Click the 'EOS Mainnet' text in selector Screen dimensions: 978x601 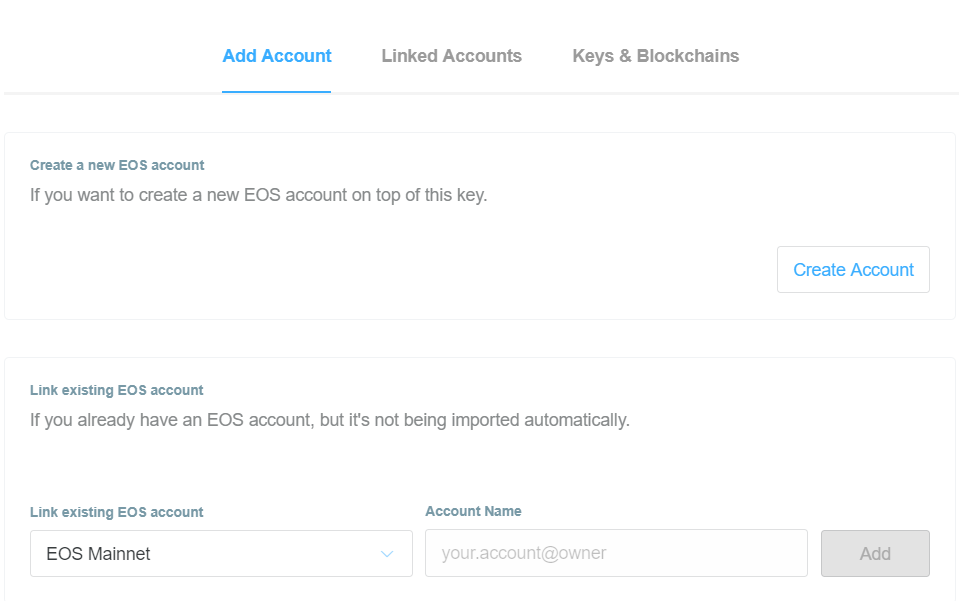pyautogui.click(x=98, y=554)
